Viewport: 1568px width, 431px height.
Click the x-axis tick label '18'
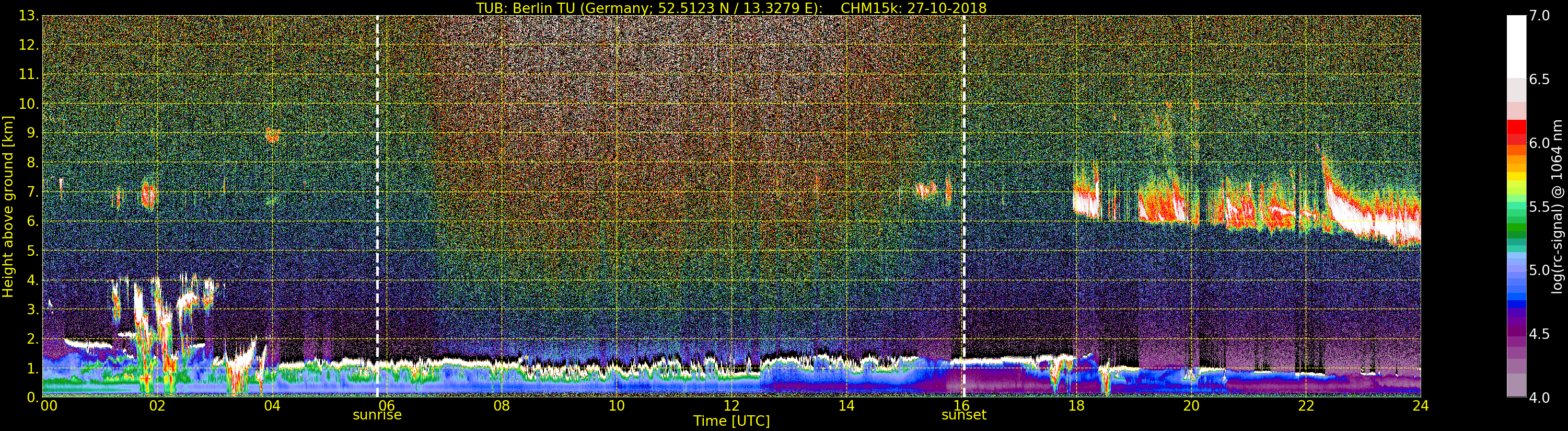pyautogui.click(x=1076, y=406)
